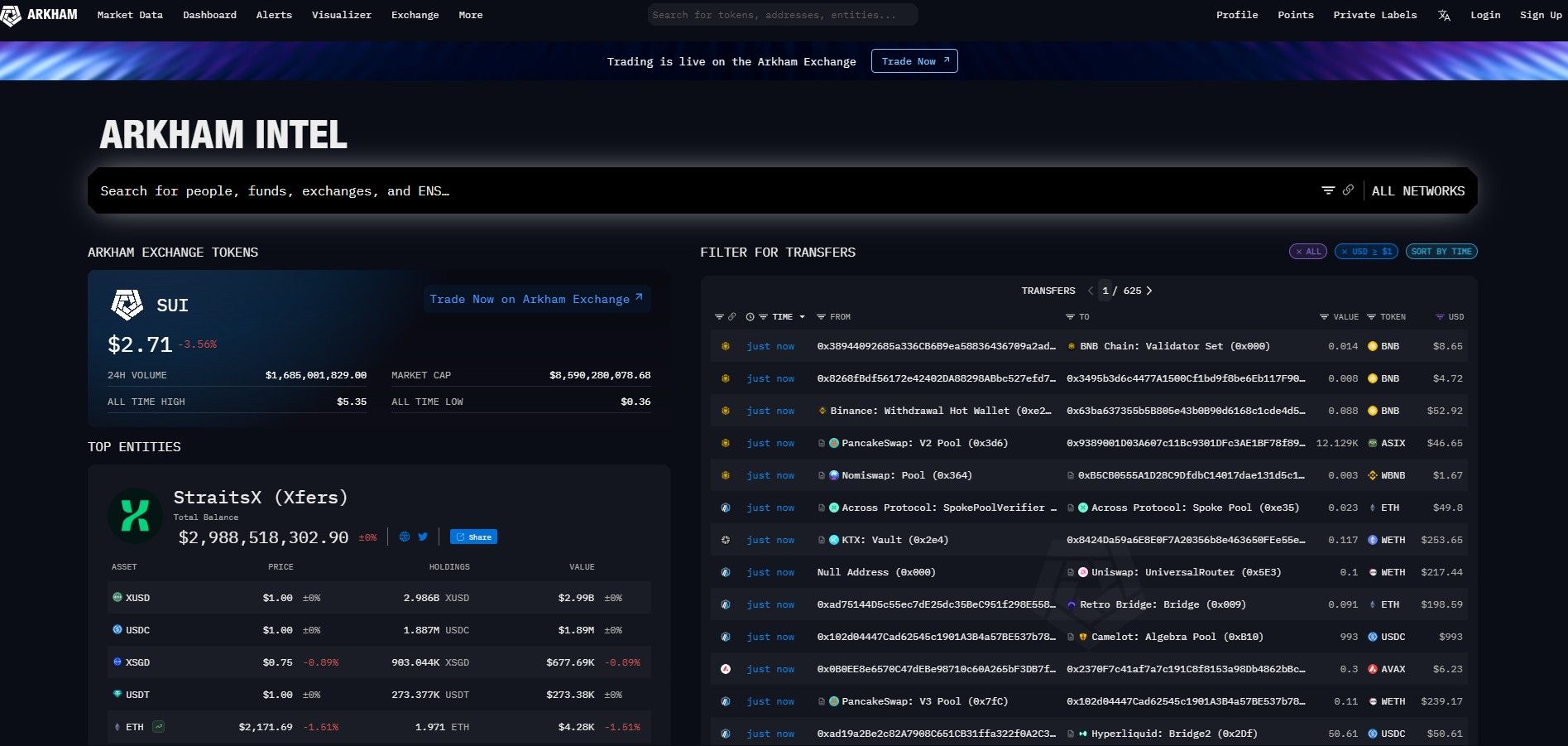Open StraitsX website globe icon
This screenshot has width=1568, height=746.
[x=405, y=537]
